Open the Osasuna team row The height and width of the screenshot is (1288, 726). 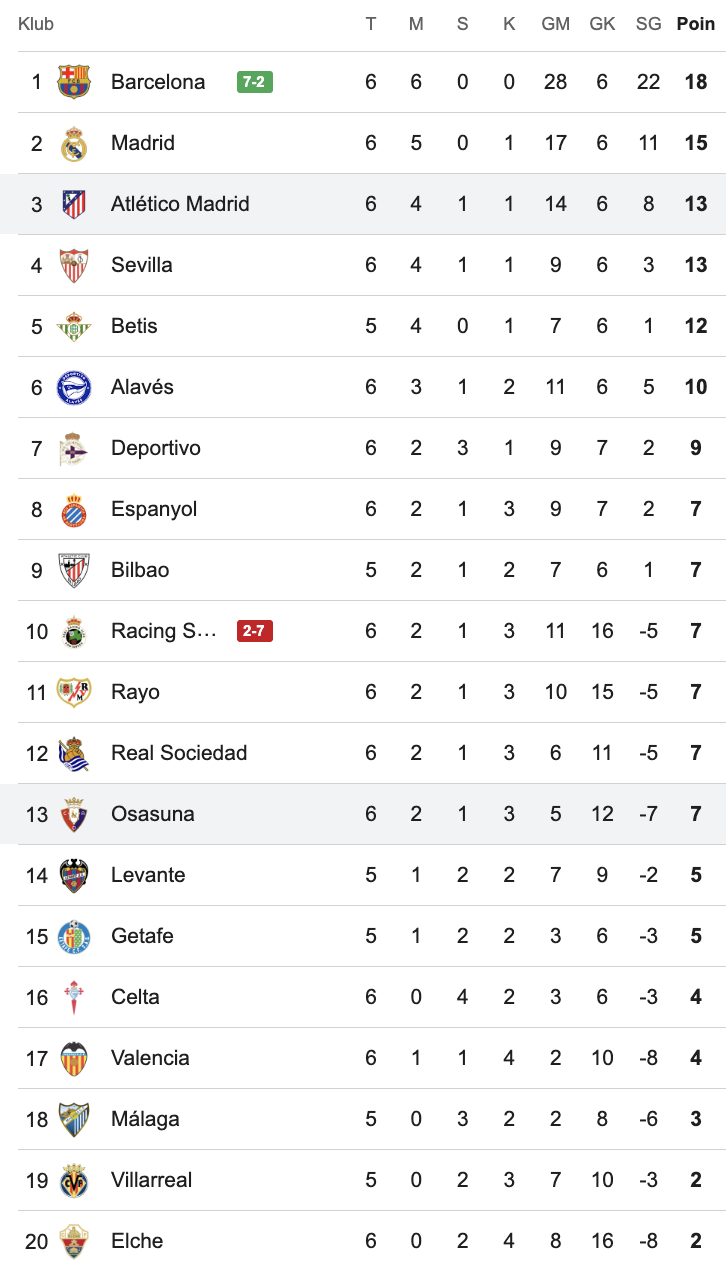[363, 814]
